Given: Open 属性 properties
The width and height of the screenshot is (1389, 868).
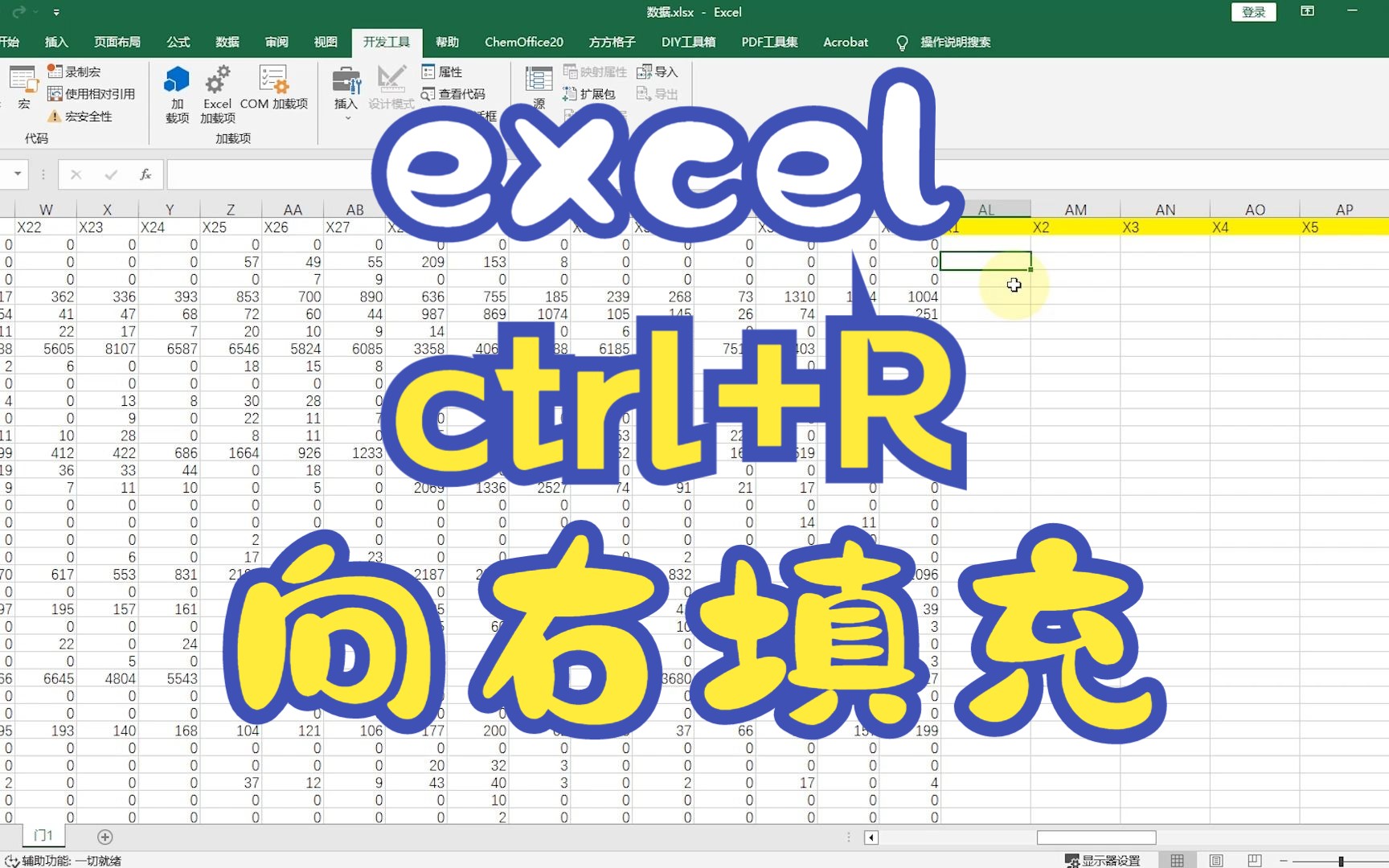Looking at the screenshot, I should tap(442, 72).
